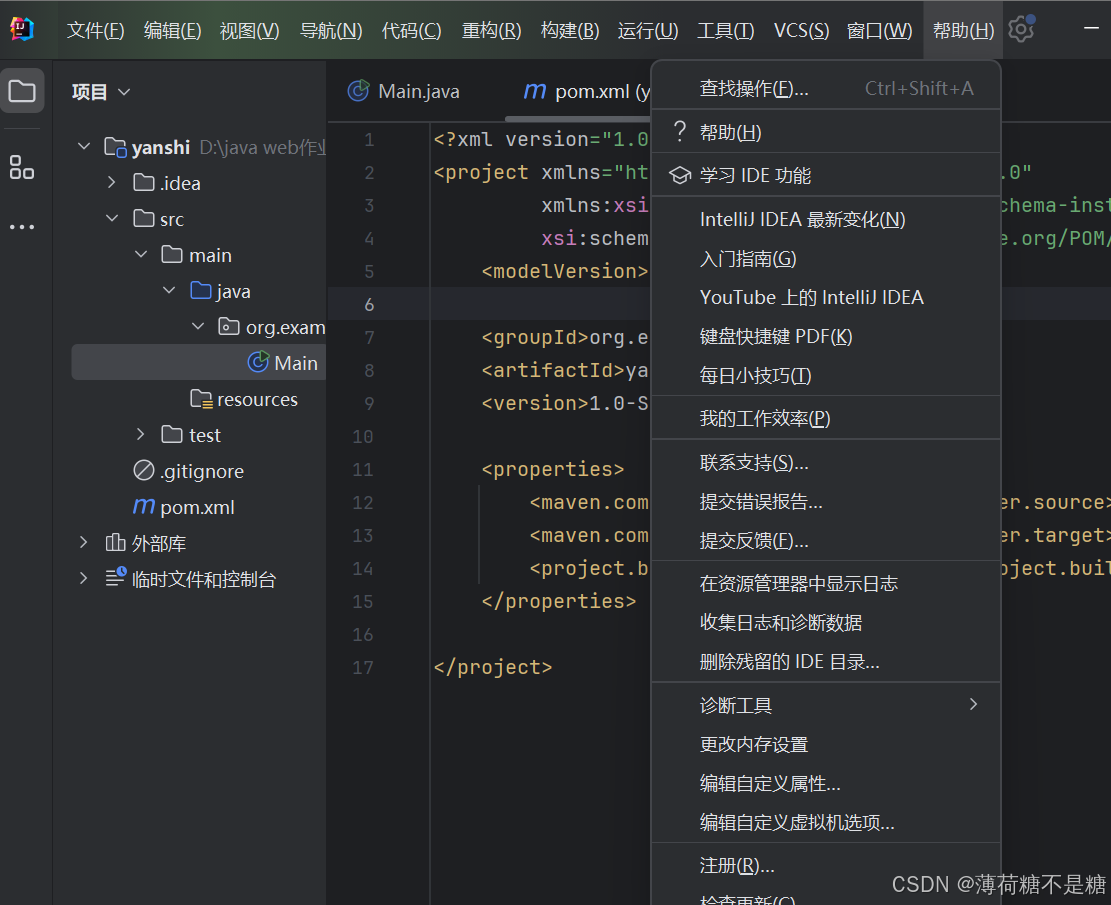Collapse the src folder node

[x=112, y=218]
